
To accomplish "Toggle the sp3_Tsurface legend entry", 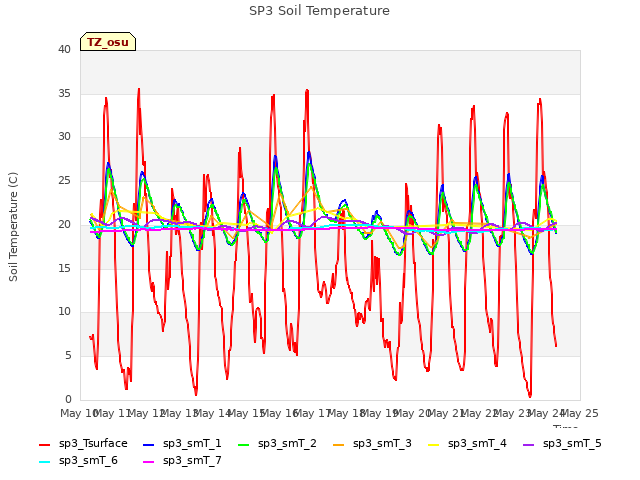I will 83,444.
